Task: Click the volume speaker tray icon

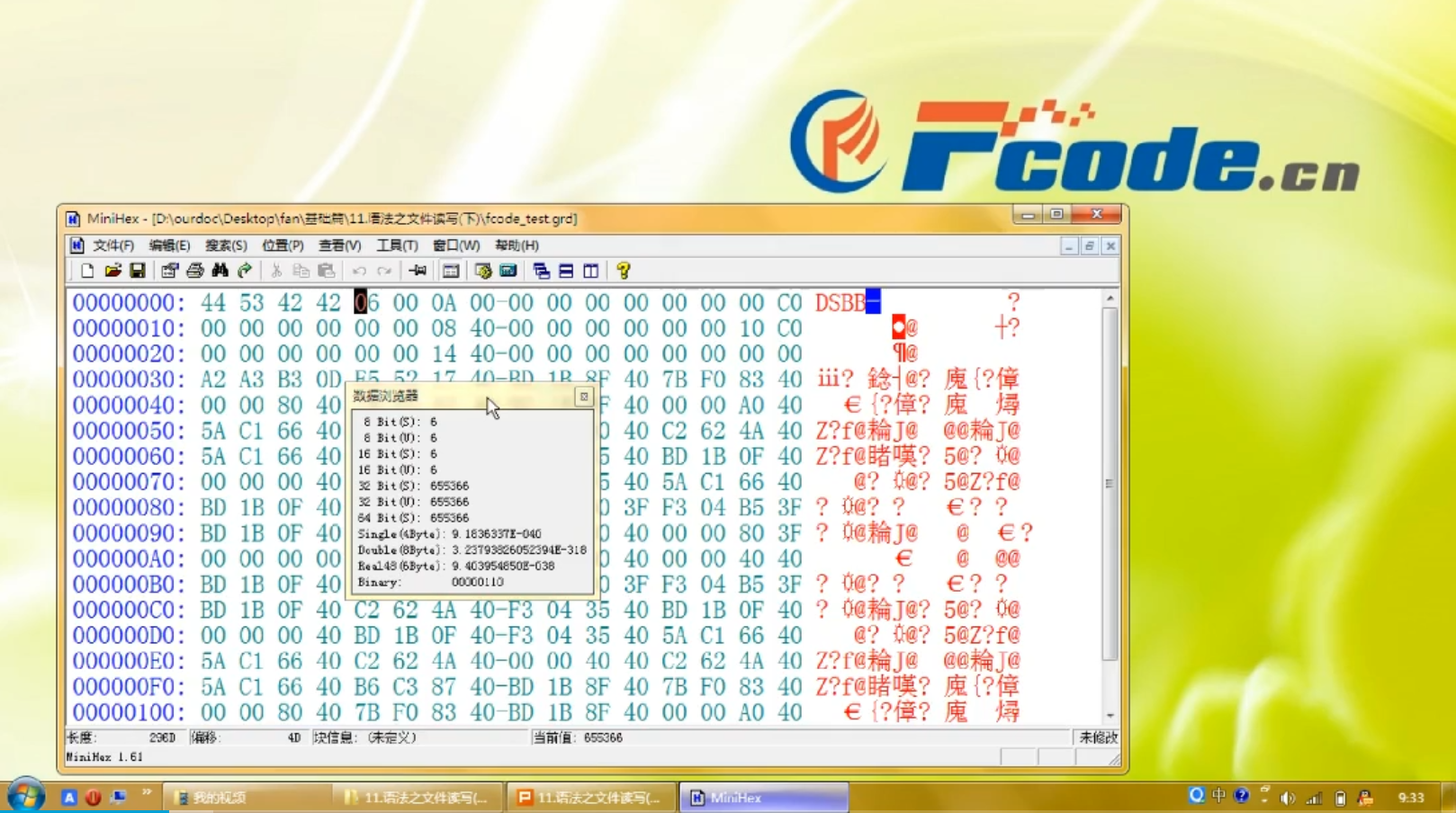Action: coord(1288,798)
